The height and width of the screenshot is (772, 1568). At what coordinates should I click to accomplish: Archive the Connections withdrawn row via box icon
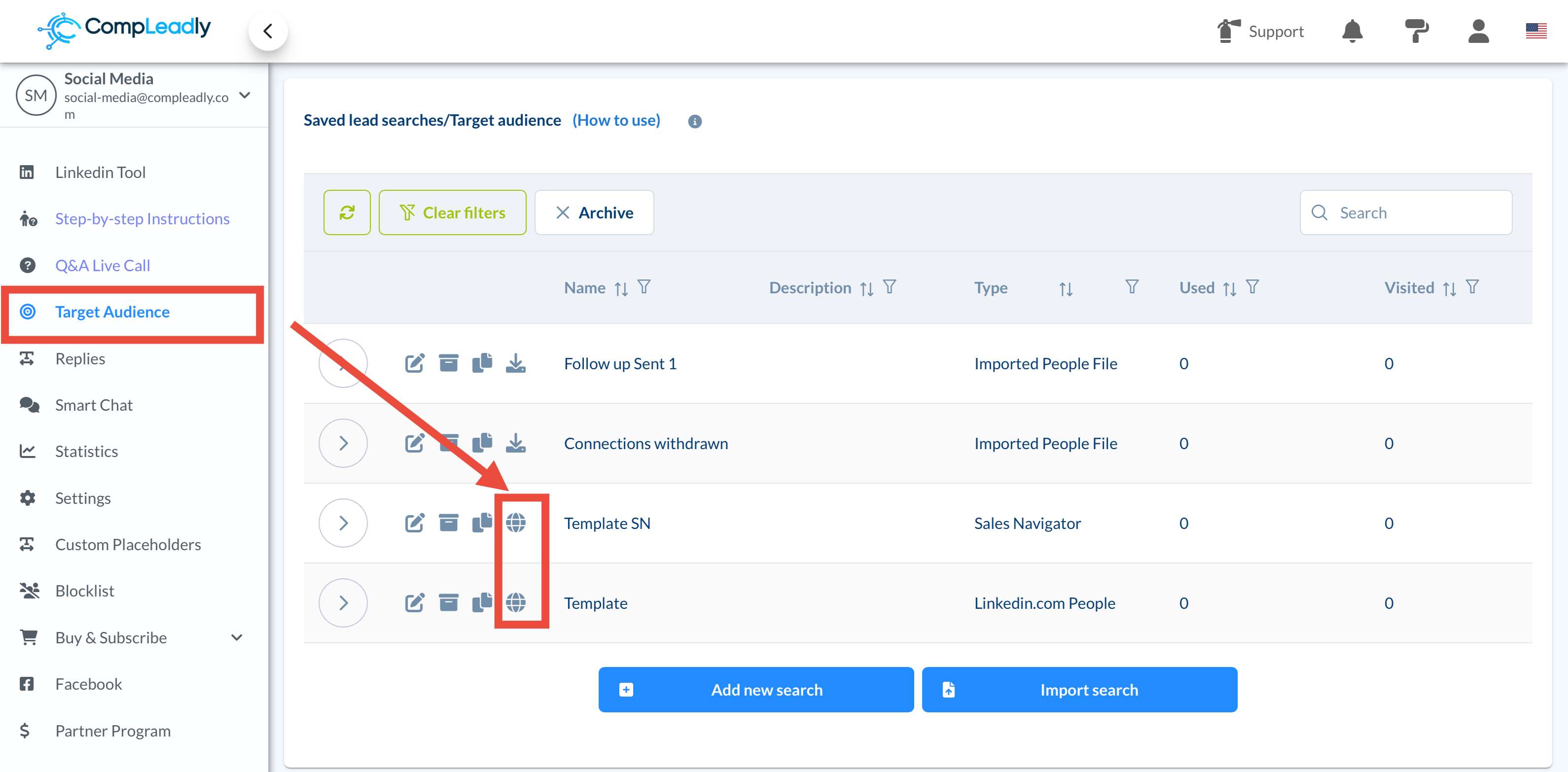click(x=449, y=443)
